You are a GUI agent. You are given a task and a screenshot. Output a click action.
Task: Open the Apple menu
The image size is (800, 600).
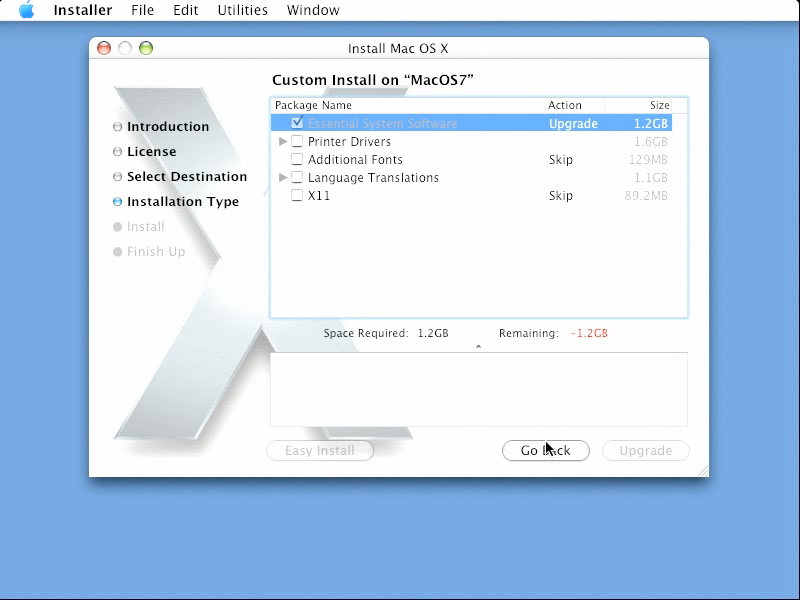[26, 10]
